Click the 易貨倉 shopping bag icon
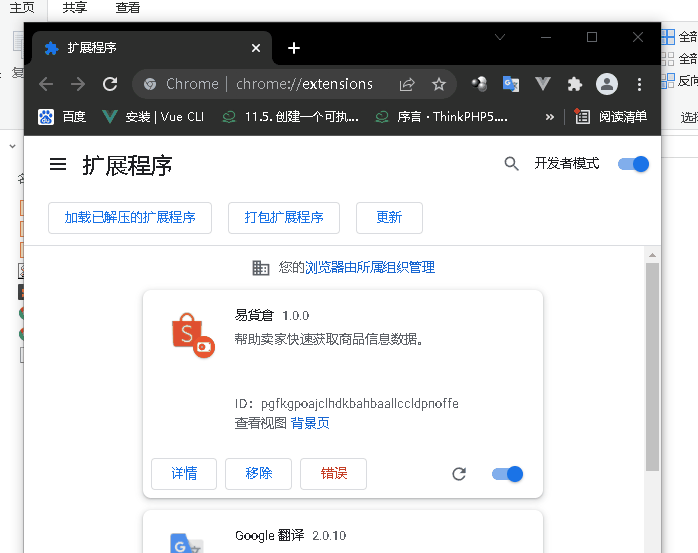This screenshot has width=698, height=553. [193, 335]
